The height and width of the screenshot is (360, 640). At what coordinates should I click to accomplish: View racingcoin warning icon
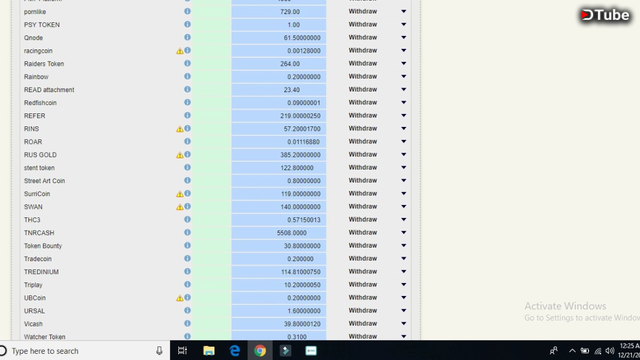180,51
